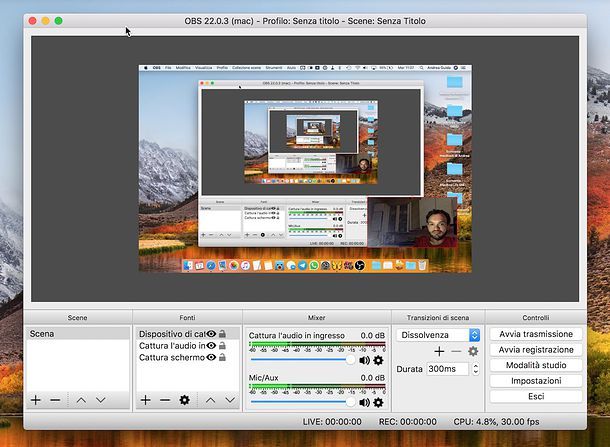Image resolution: width=610 pixels, height=447 pixels.
Task: Click Avvia registrazione button
Action: (536, 349)
